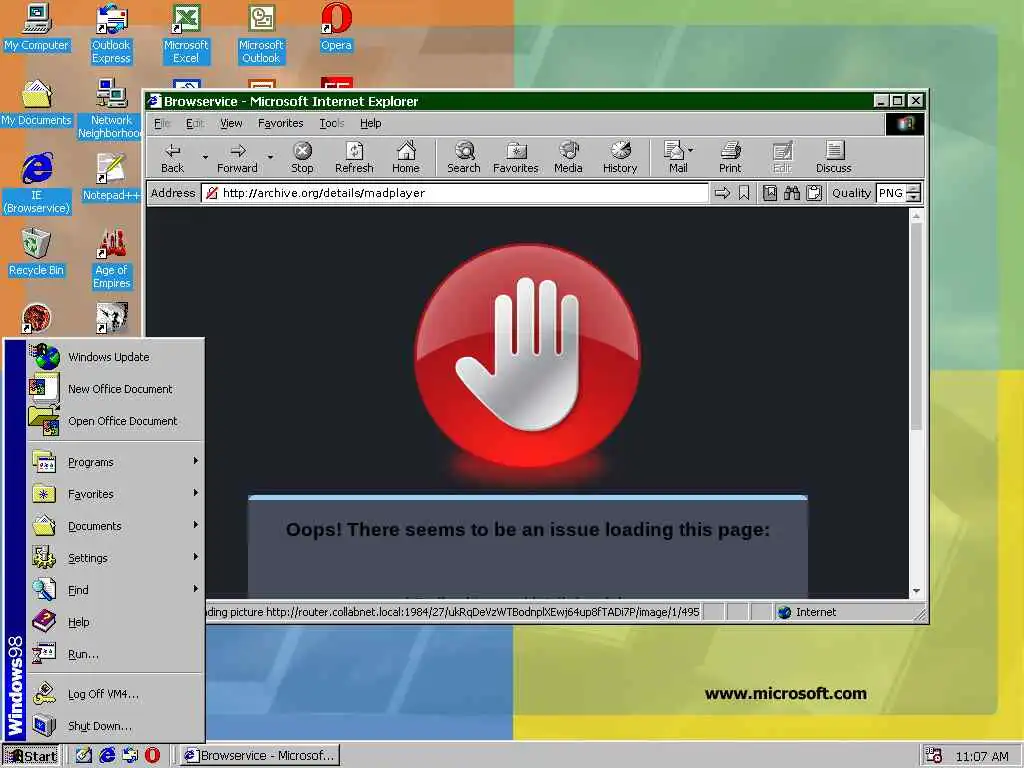Choose Log Off VM4...
Viewport: 1024px width, 768px height.
[x=116, y=694]
